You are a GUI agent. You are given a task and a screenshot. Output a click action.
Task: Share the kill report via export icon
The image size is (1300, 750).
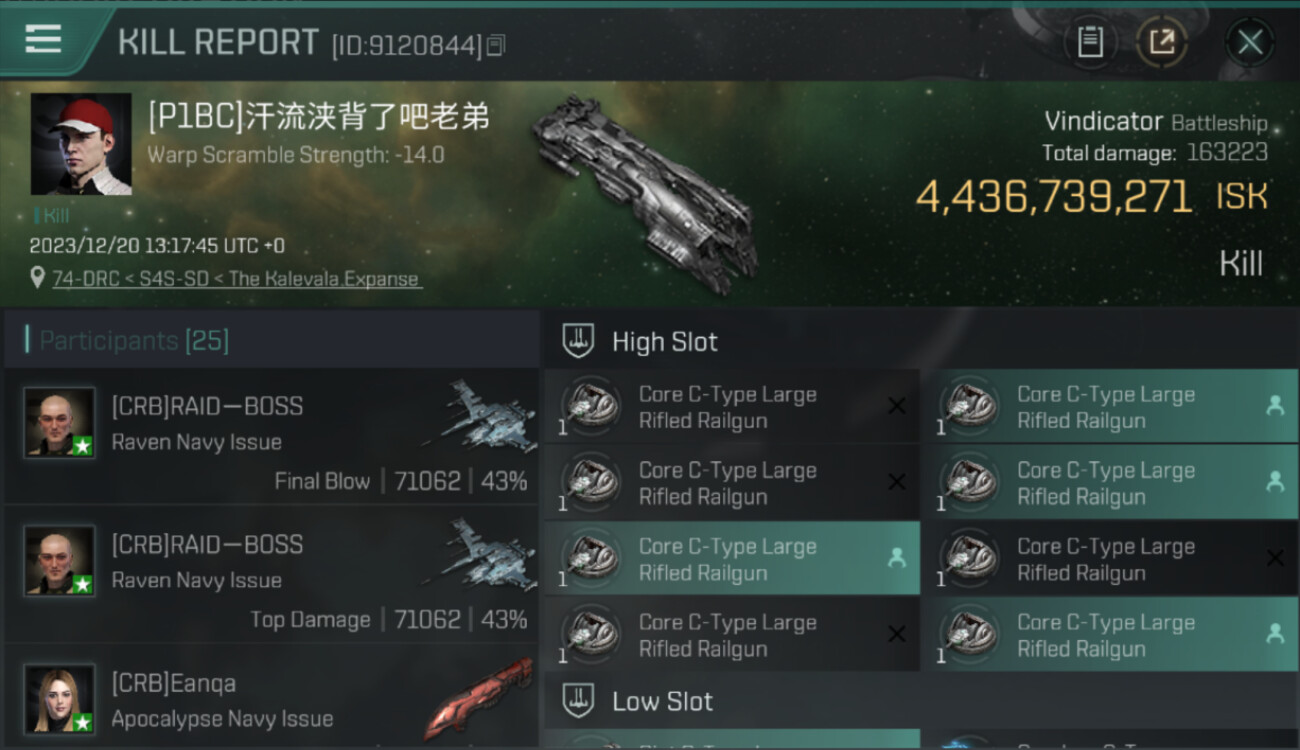coord(1162,42)
